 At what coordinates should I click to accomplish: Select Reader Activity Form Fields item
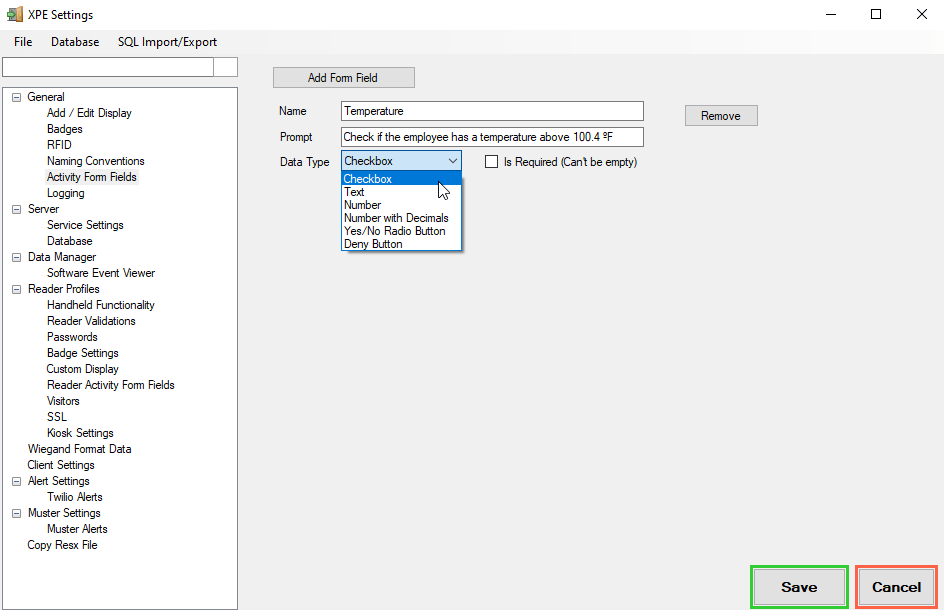tap(111, 385)
